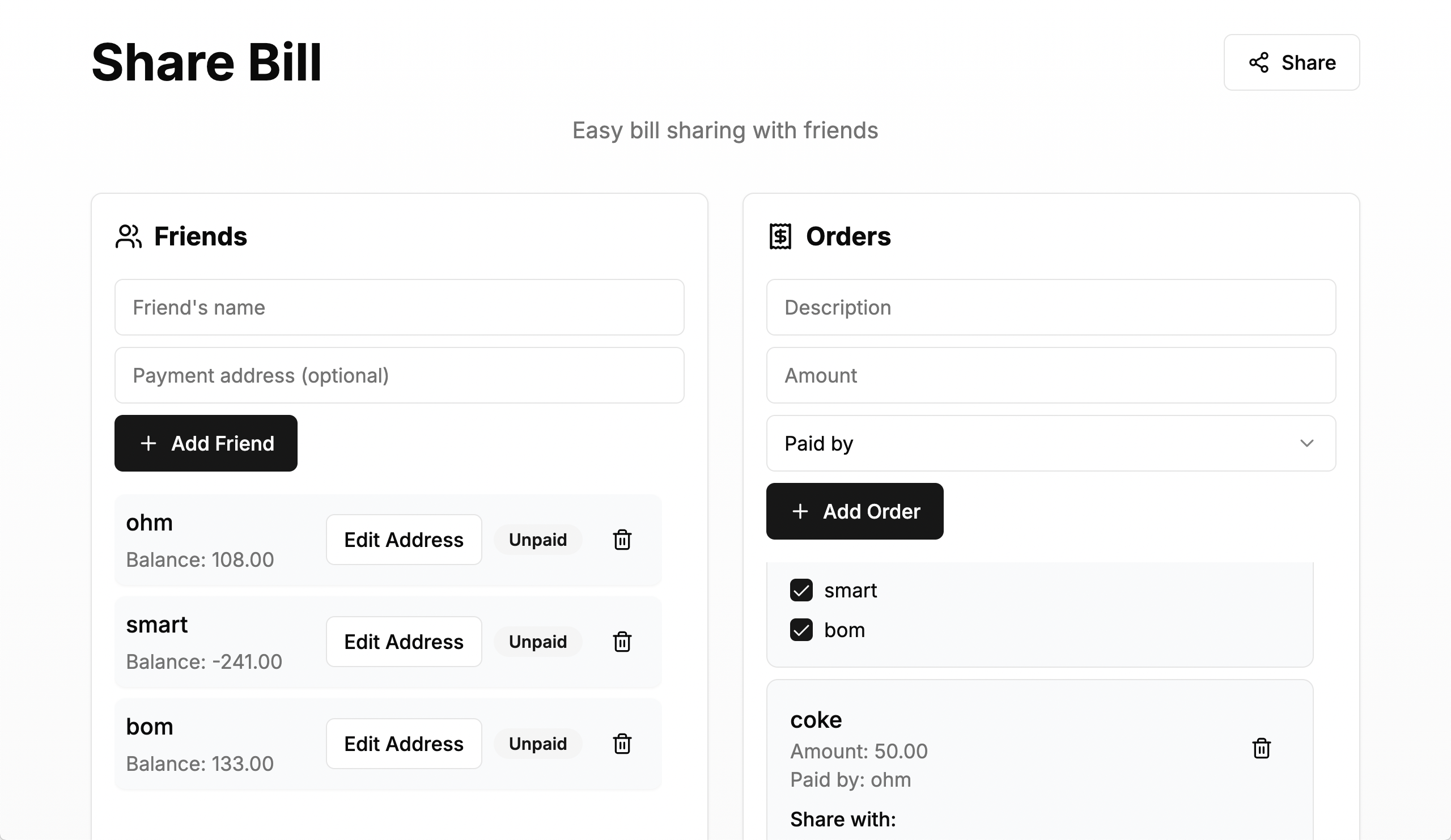1451x840 pixels.
Task: Uncheck the smart share checkbox
Action: (x=801, y=590)
